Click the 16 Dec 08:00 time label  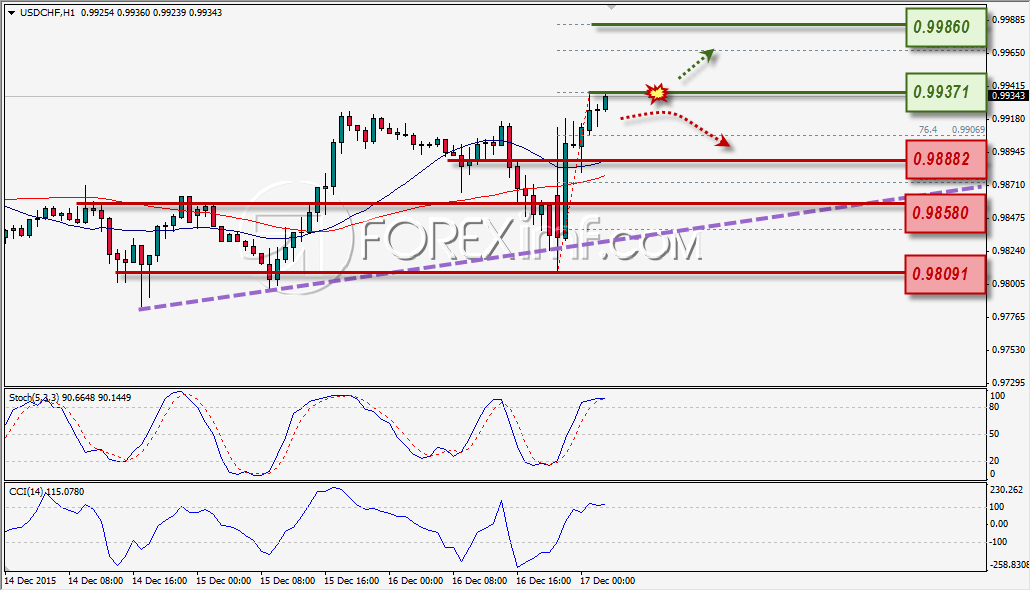click(x=479, y=581)
